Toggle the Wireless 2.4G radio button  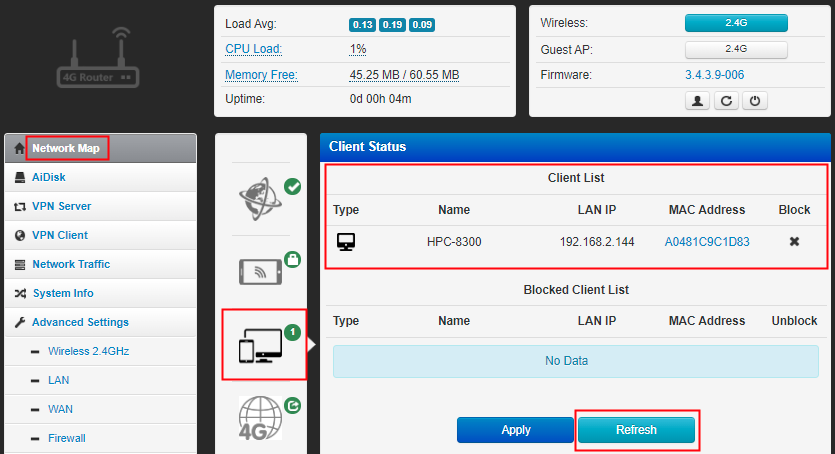[x=736, y=22]
